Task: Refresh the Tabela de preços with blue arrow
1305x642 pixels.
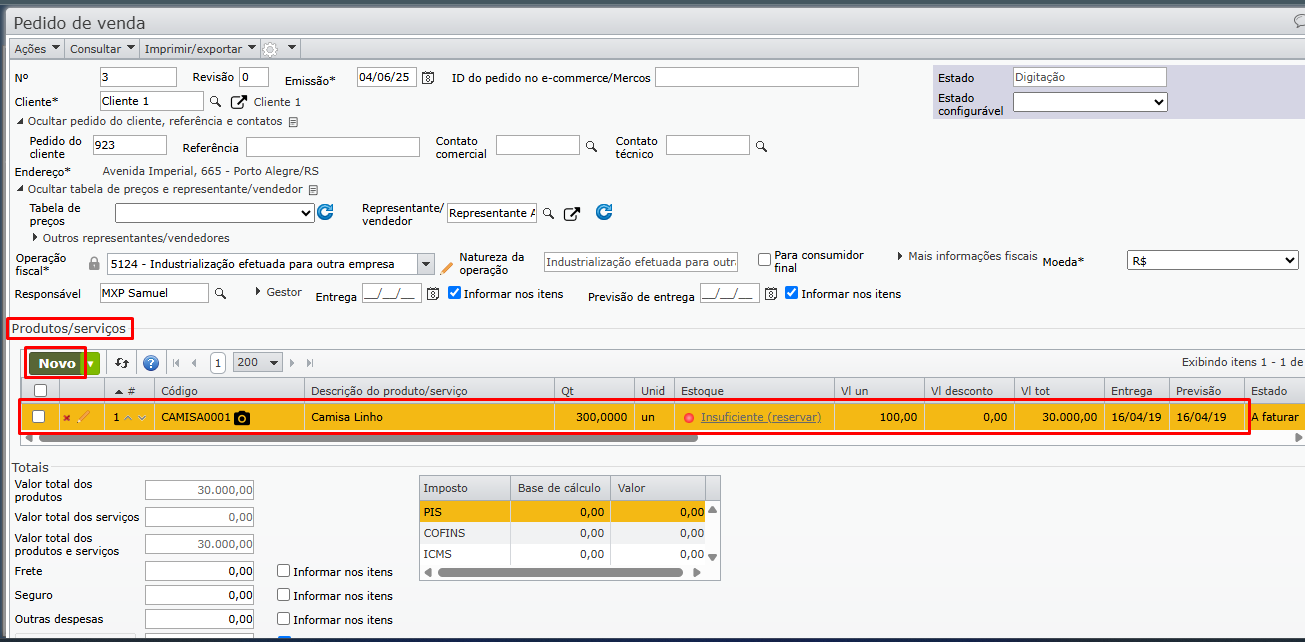Action: pos(325,212)
